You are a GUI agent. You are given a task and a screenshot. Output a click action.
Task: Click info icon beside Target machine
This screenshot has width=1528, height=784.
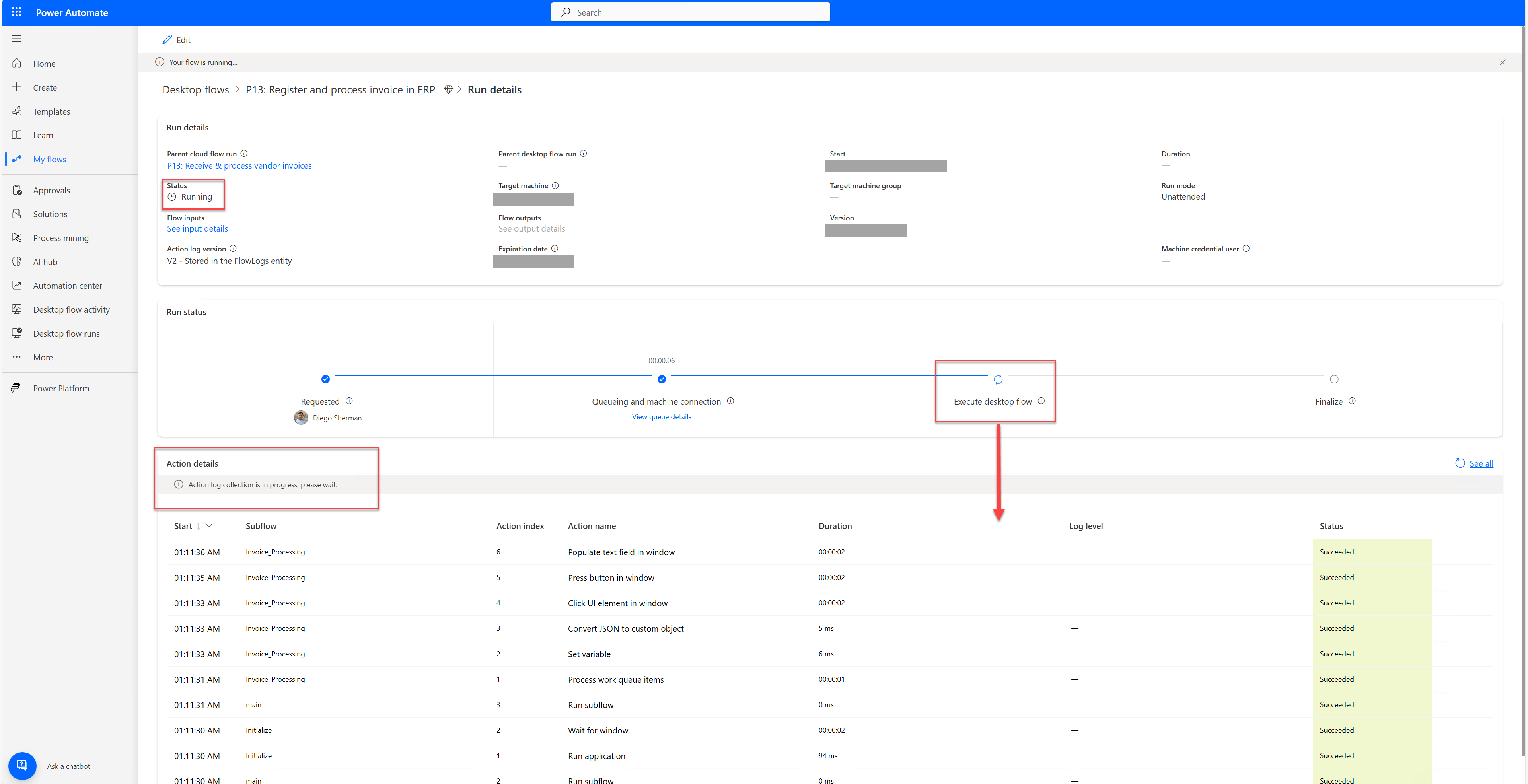click(x=555, y=186)
